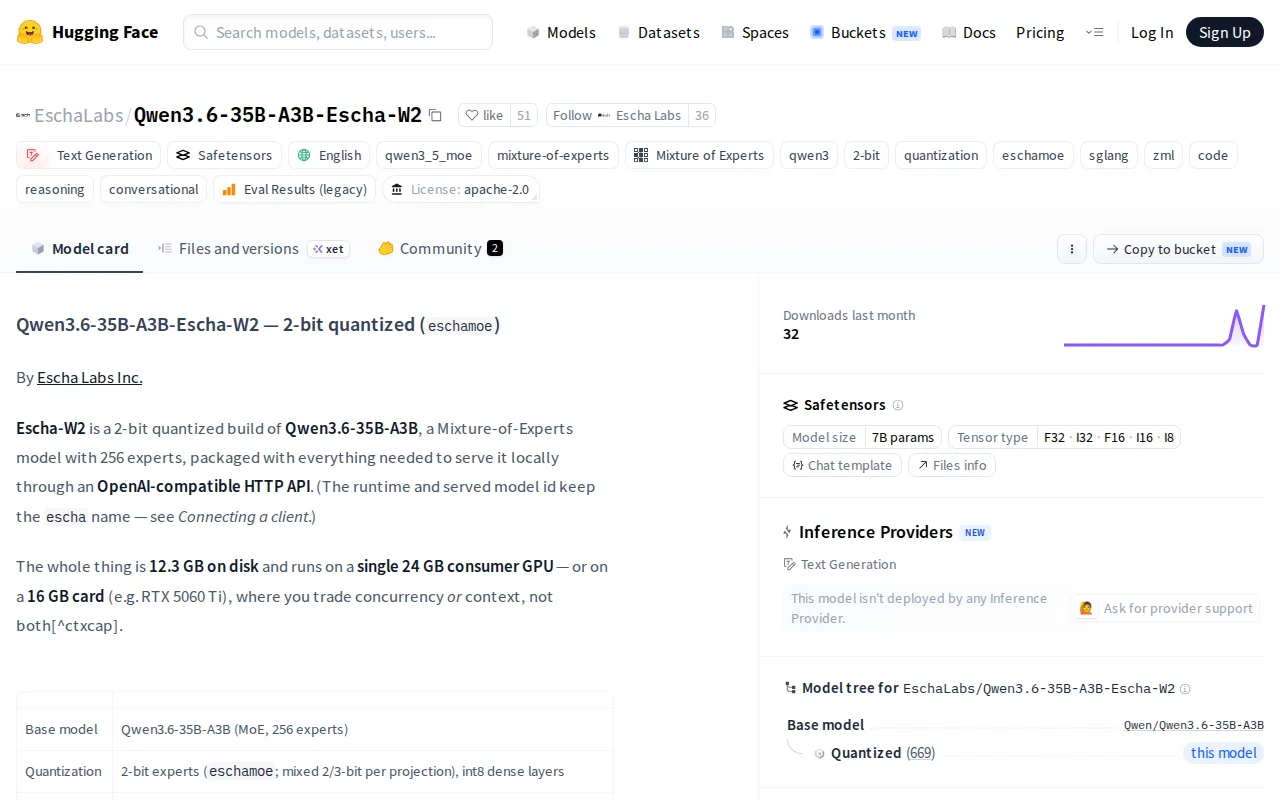Click the code tag
1280x800 pixels.
[1213, 155]
